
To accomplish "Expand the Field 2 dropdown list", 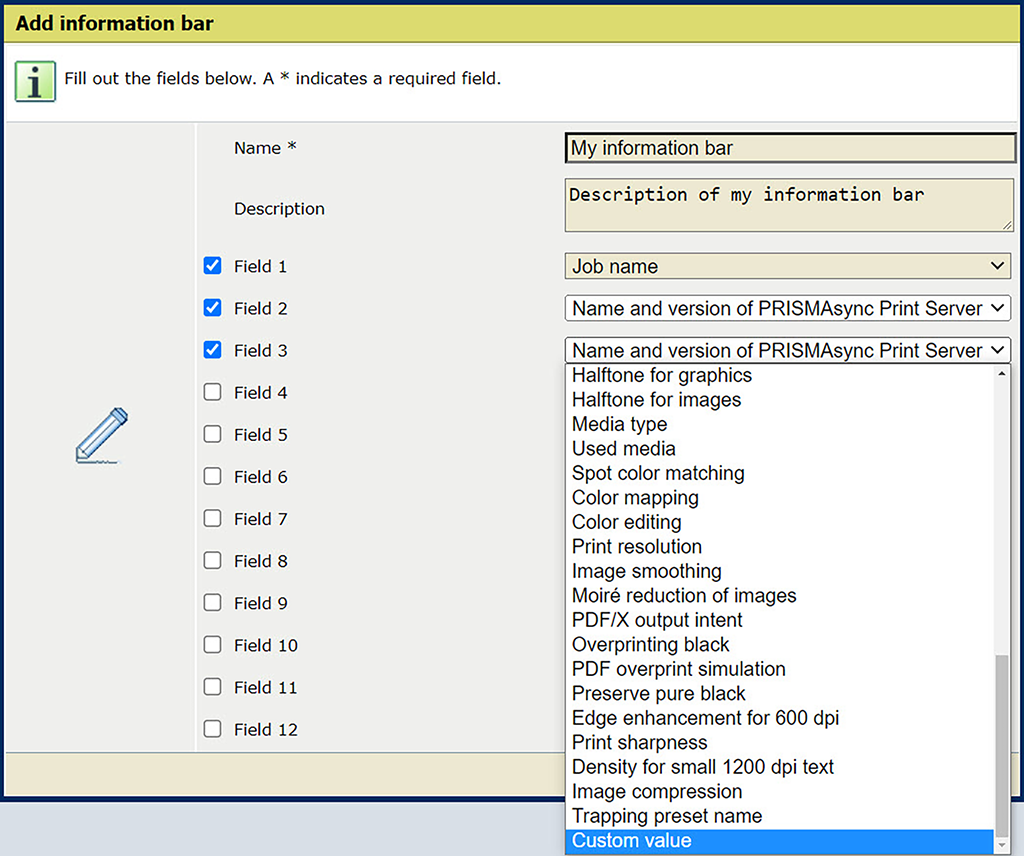I will (x=787, y=309).
